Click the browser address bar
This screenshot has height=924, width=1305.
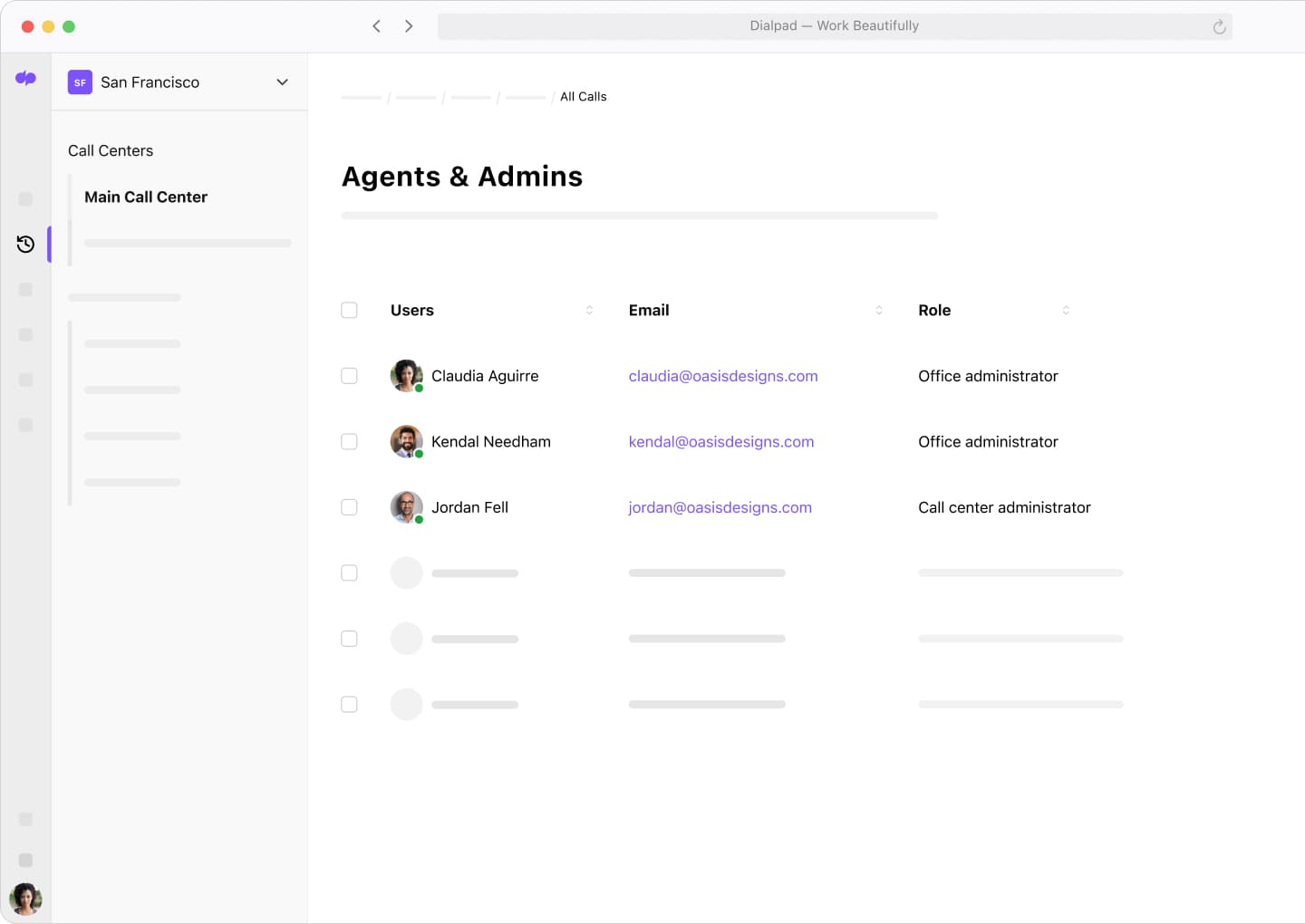pyautogui.click(x=834, y=25)
